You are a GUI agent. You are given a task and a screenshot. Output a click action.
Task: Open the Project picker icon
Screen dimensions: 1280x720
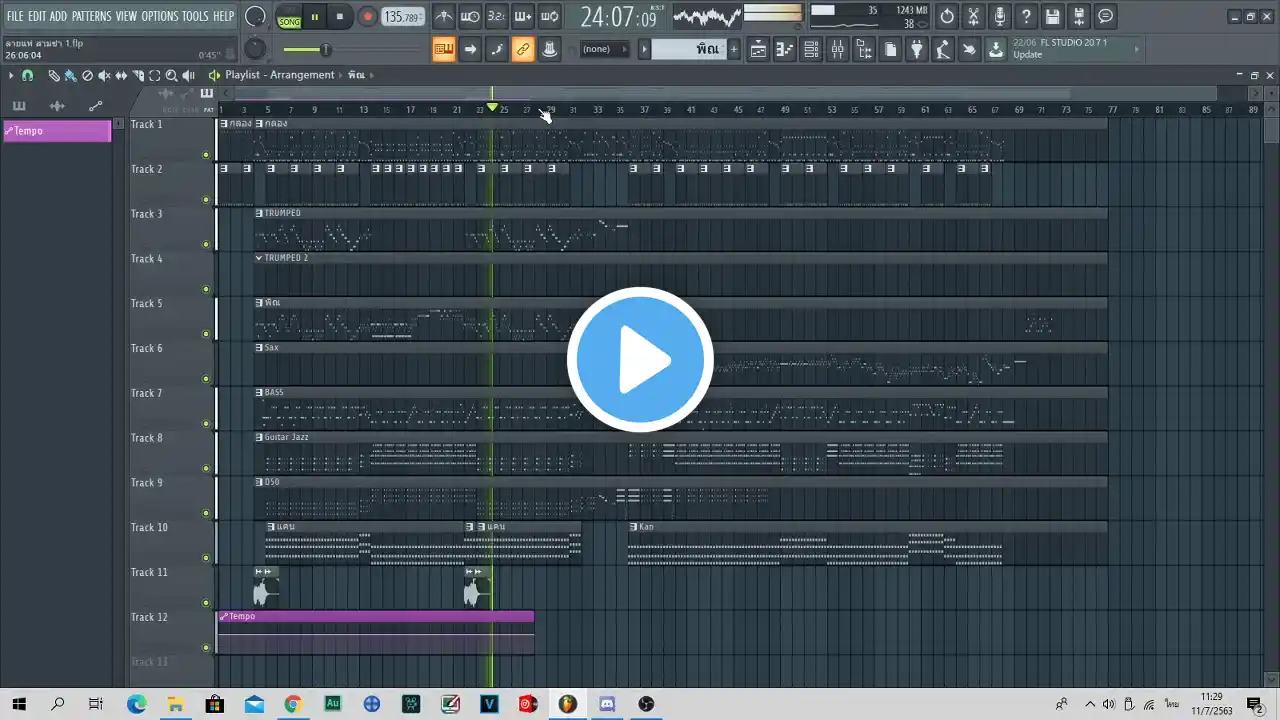click(890, 49)
